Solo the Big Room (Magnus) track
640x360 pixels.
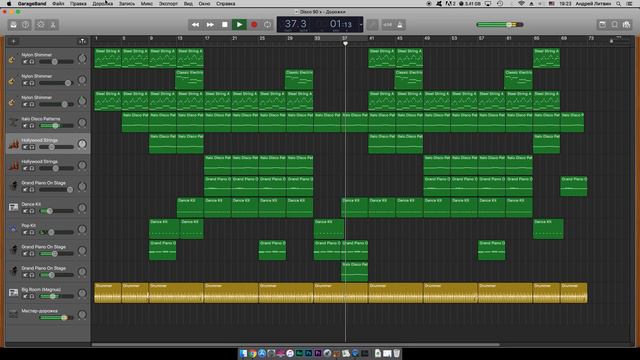[x=32, y=296]
